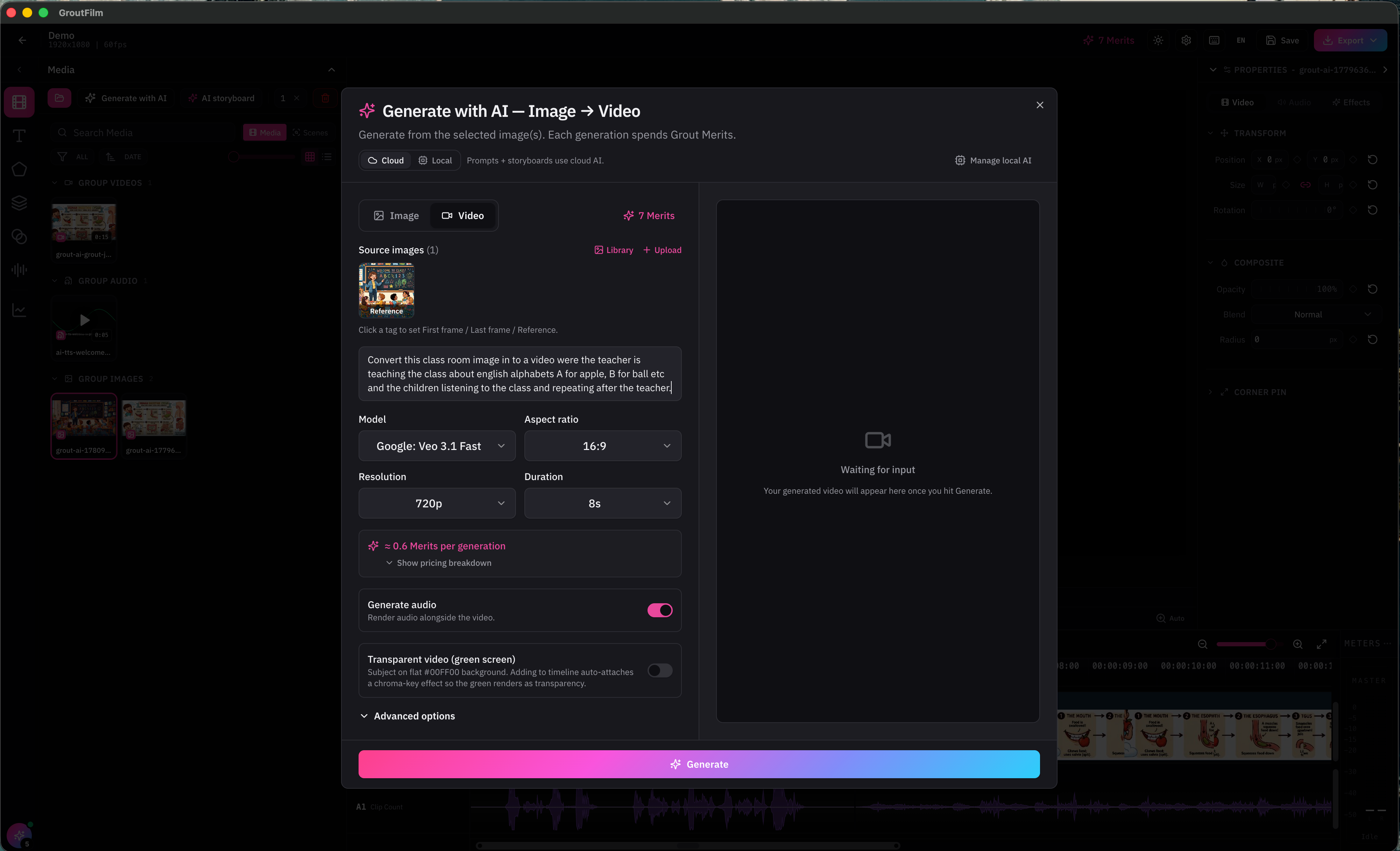Open the overlapping circles sidebar icon
Screen dimensions: 1400x851
(x=19, y=237)
